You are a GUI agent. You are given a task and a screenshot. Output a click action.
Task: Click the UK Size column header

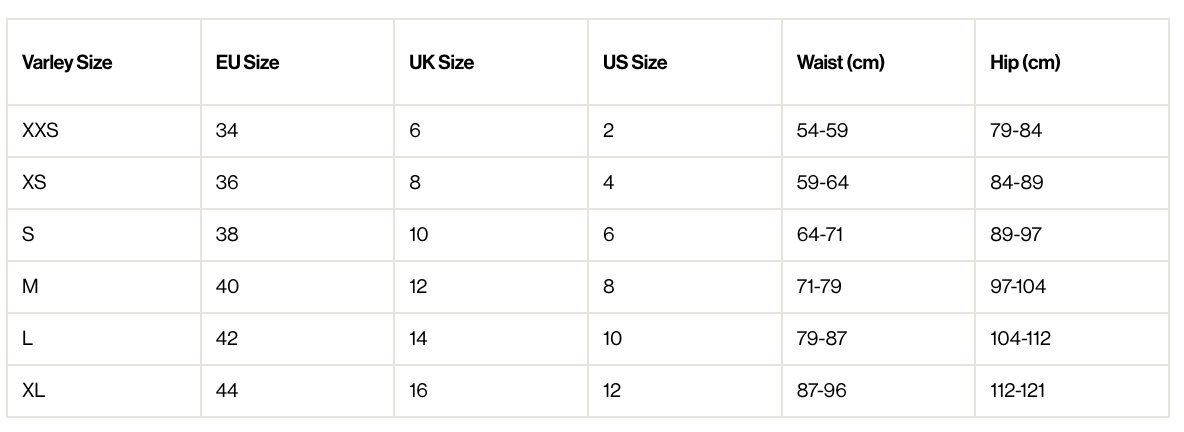[x=441, y=63]
